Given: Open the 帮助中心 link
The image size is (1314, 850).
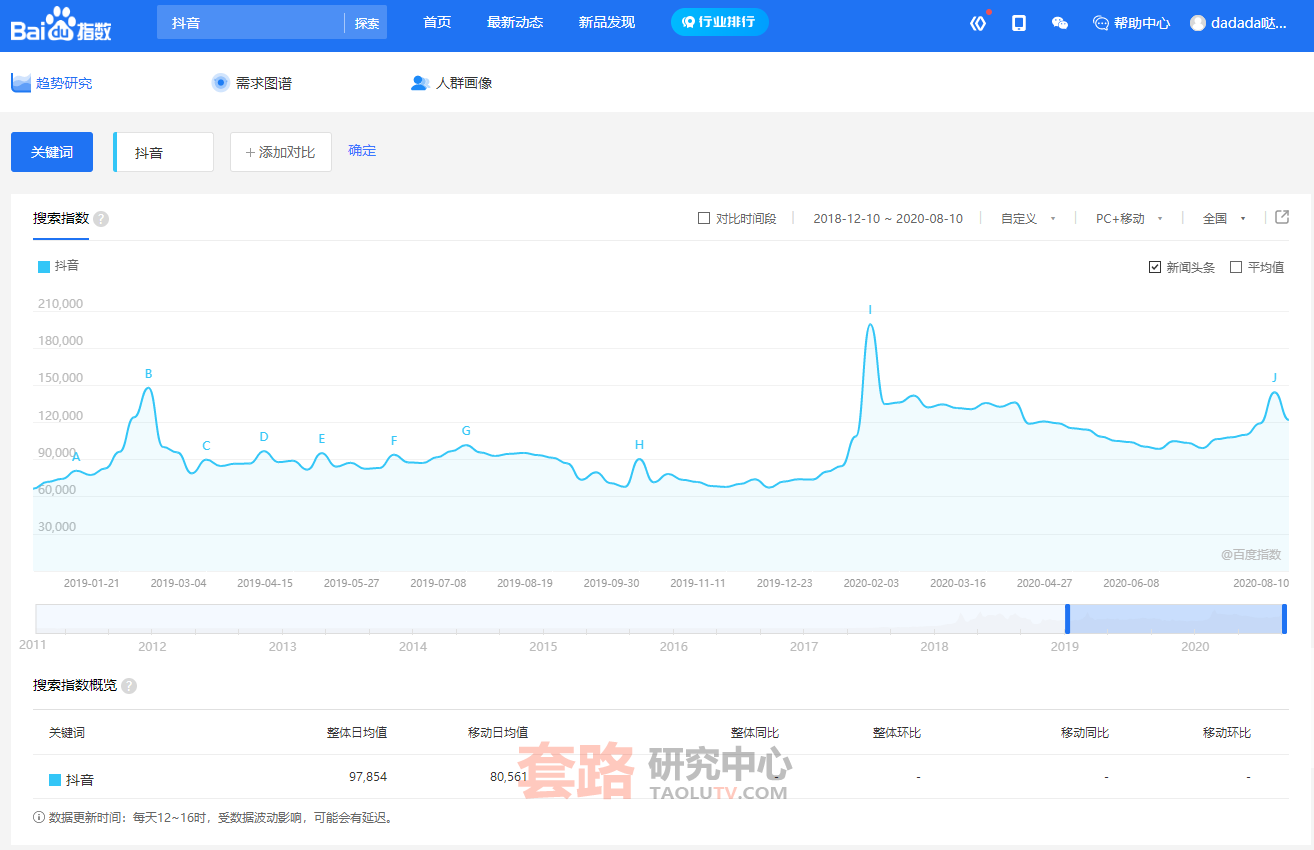Looking at the screenshot, I should [x=1142, y=23].
